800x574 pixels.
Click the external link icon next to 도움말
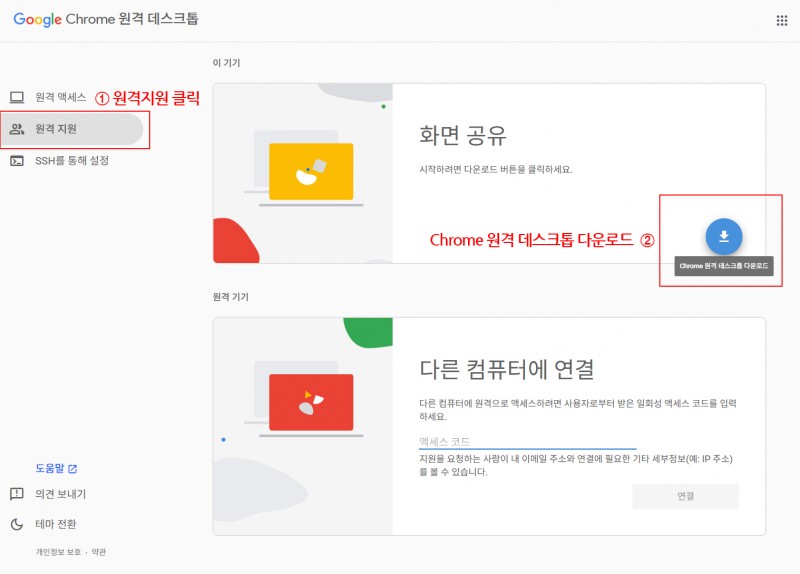73,468
